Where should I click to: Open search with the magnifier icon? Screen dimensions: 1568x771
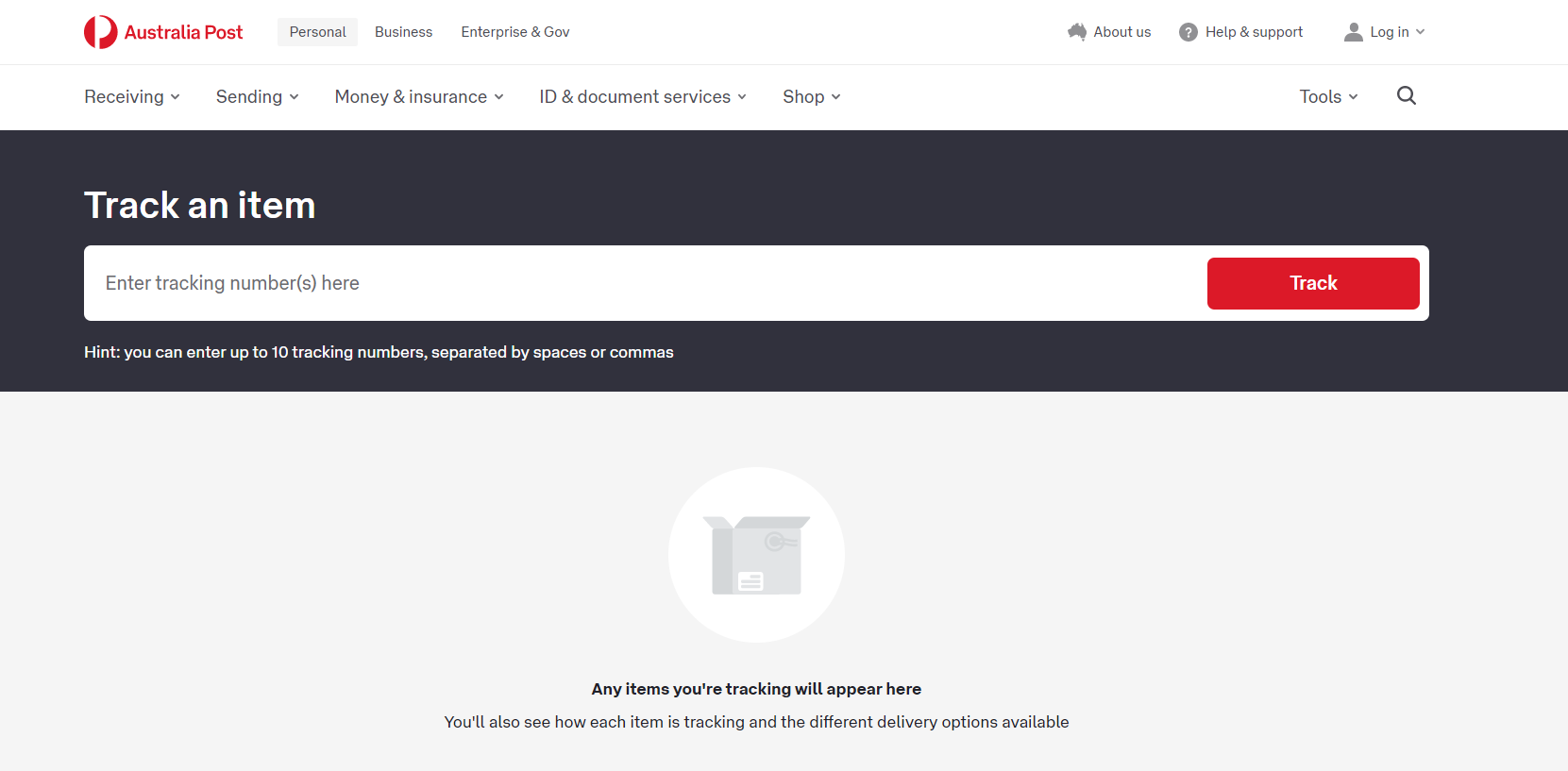coord(1407,95)
